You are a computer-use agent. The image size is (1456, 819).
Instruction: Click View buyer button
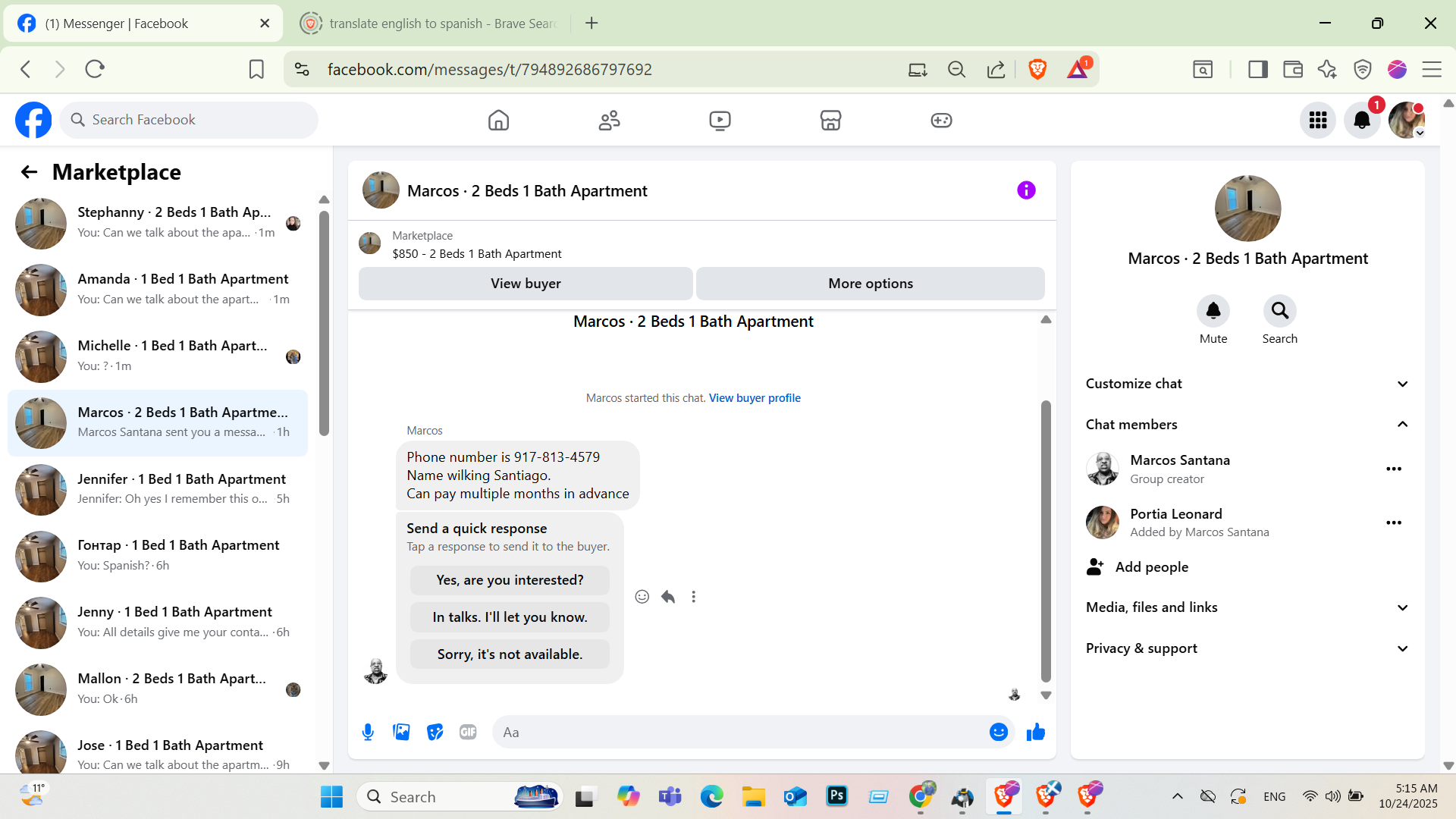[526, 284]
